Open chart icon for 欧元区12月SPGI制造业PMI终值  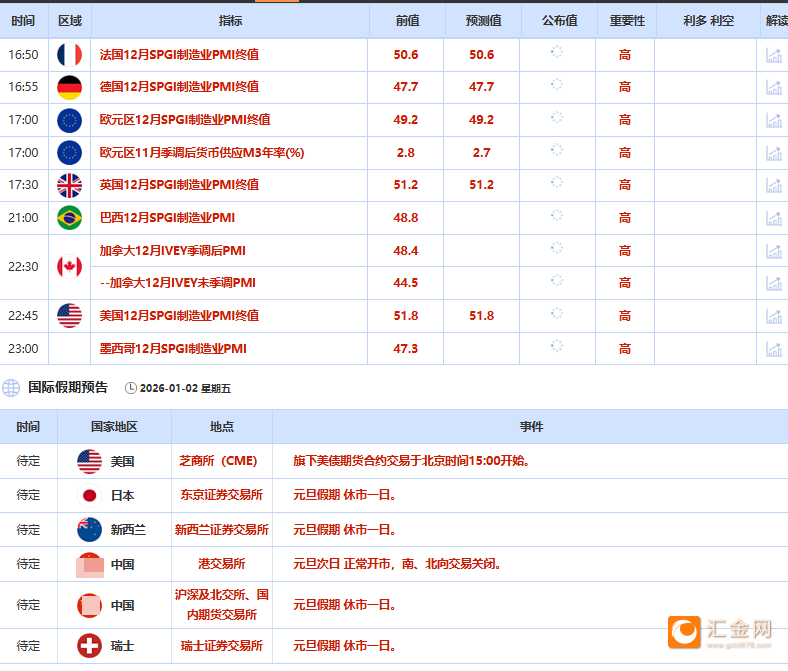pos(773,120)
